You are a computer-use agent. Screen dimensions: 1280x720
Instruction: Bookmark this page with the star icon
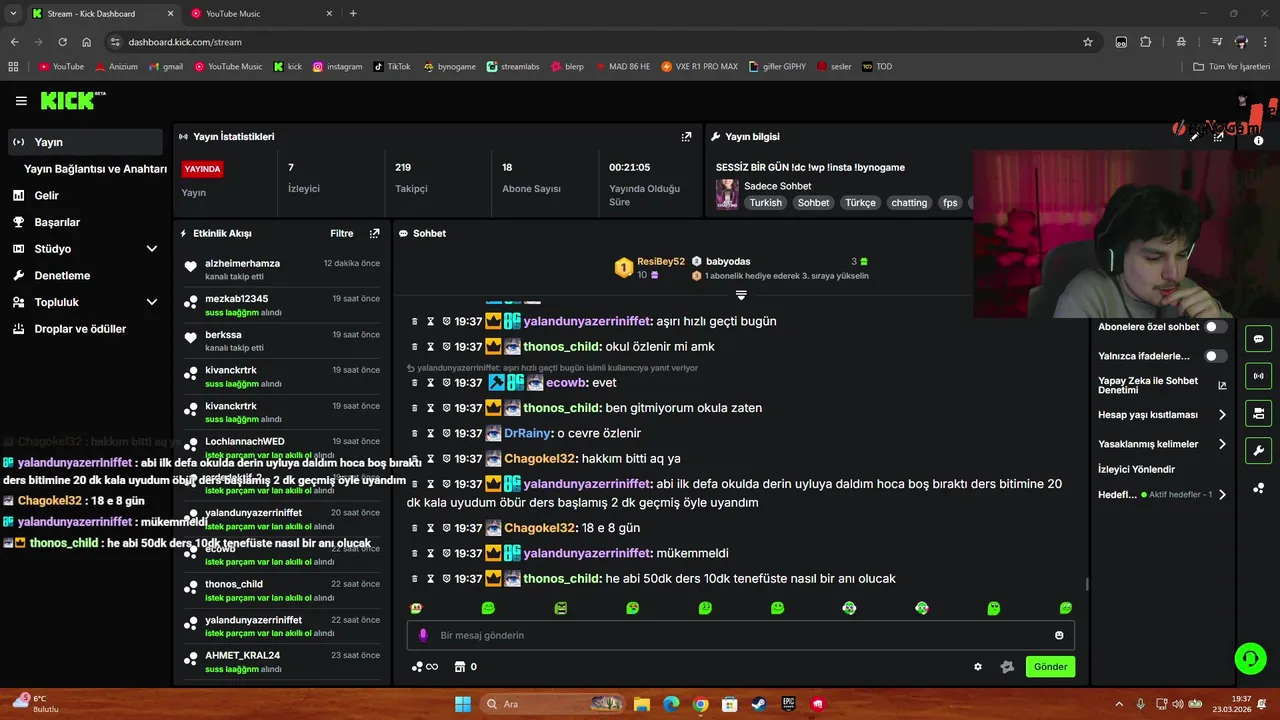(x=1088, y=42)
